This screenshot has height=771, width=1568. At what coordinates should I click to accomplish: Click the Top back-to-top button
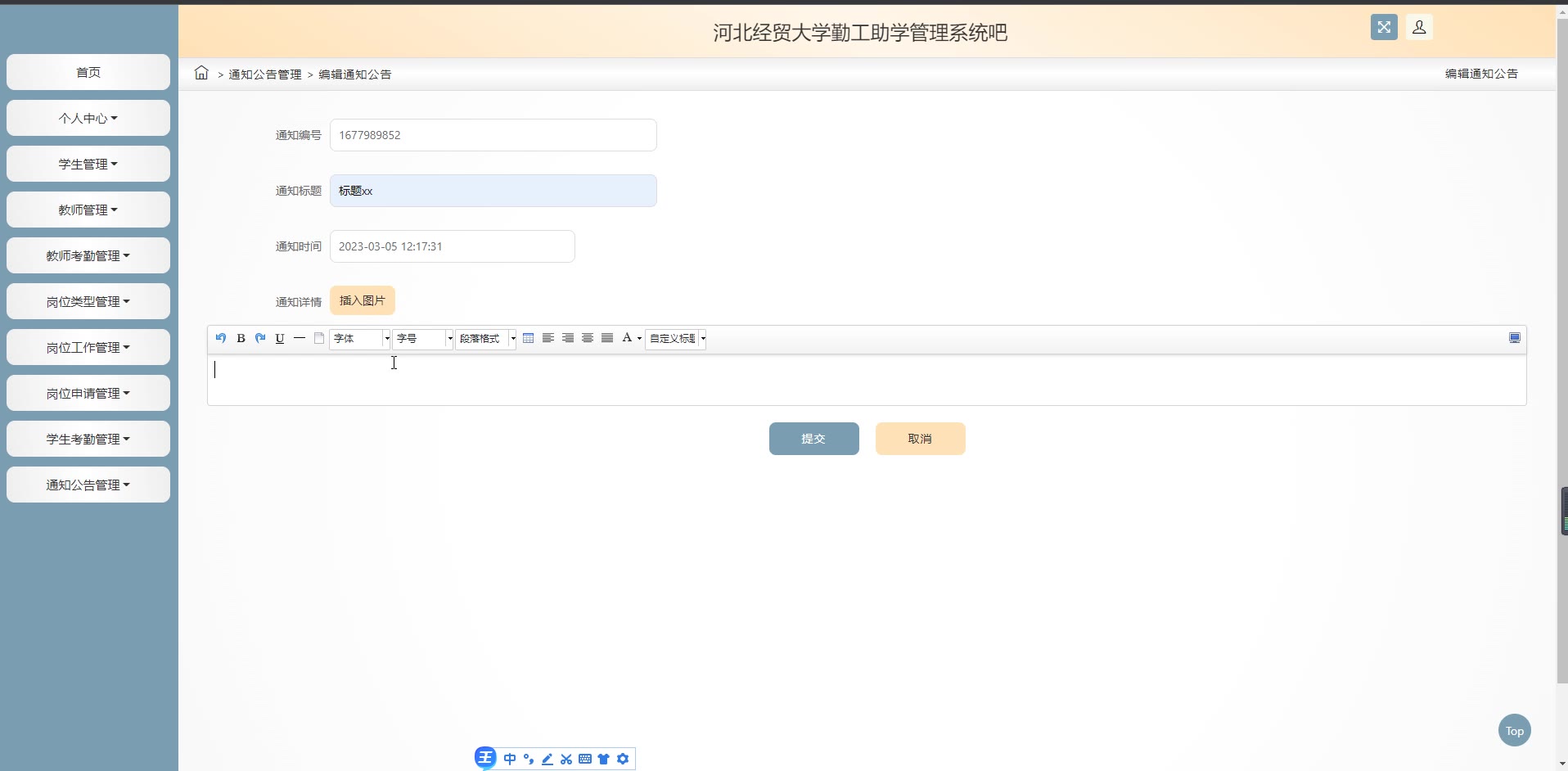(x=1515, y=730)
